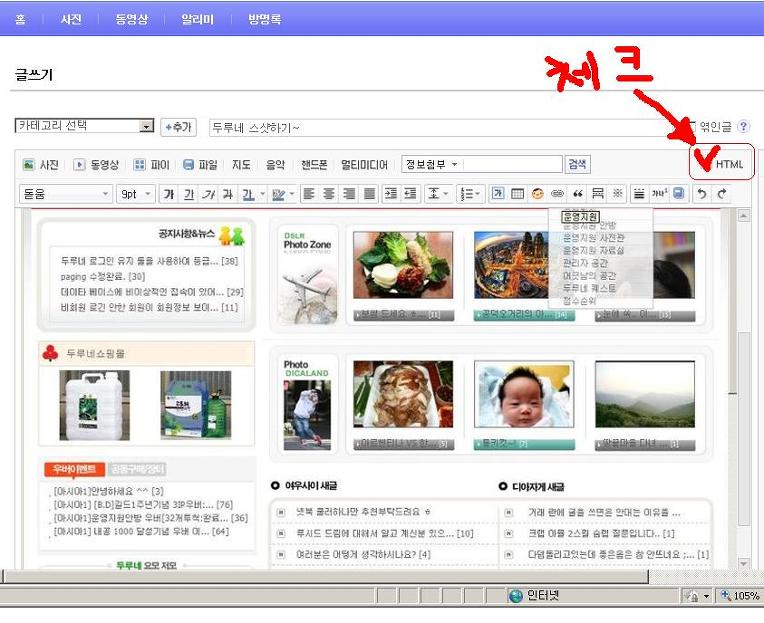Insert a table from the toolbar
This screenshot has height=623, width=764.
[517, 194]
